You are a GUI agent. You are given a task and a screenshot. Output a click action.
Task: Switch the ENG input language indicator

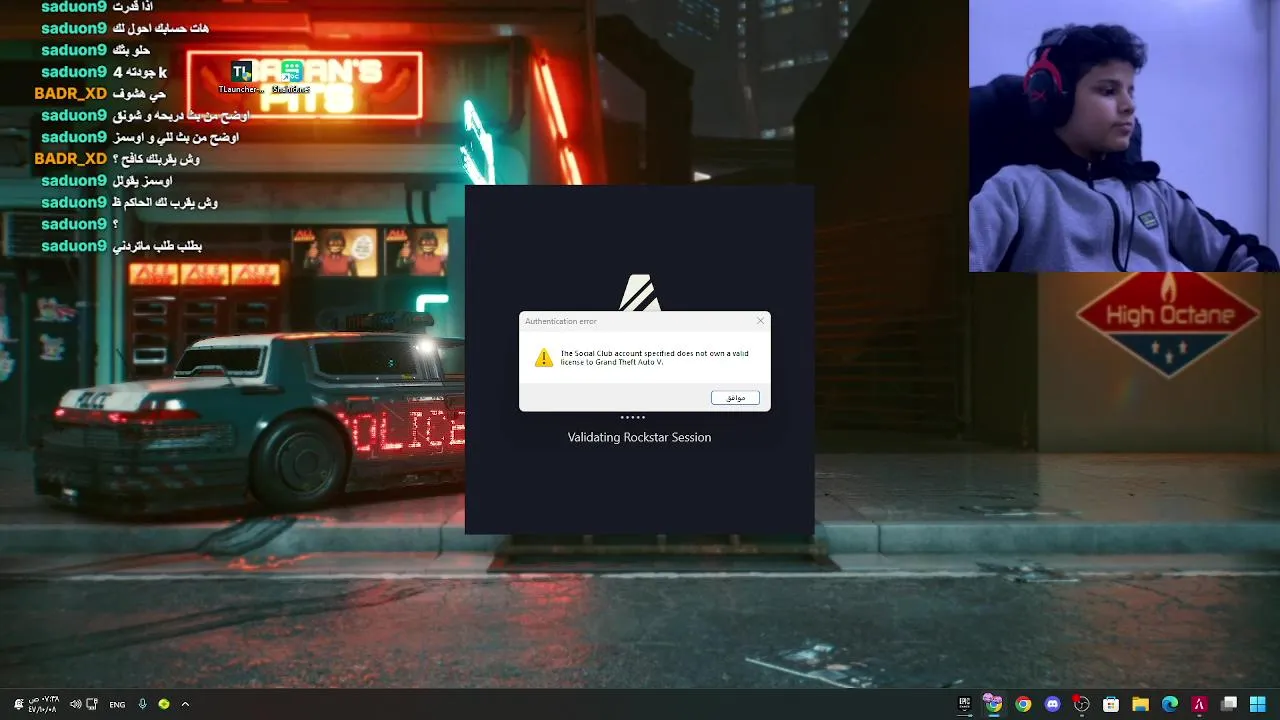(117, 704)
